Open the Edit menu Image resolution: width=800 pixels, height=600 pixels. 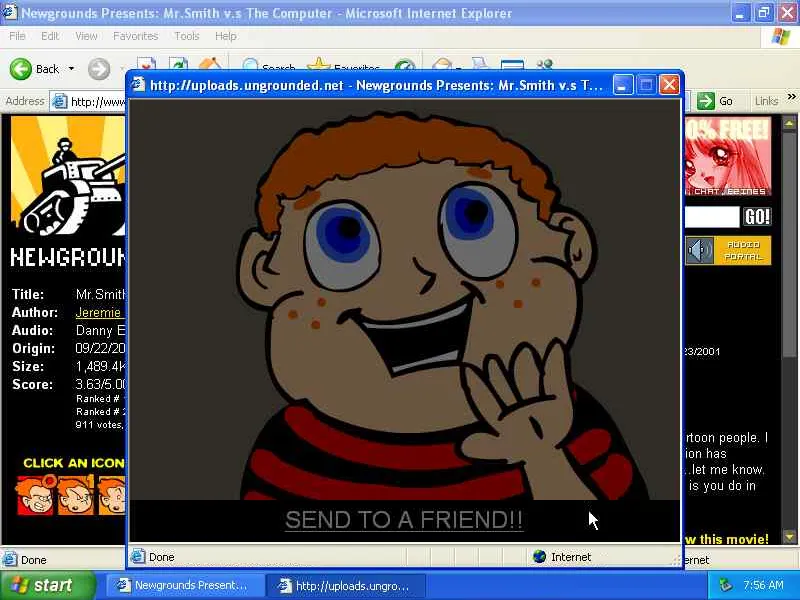click(x=50, y=36)
